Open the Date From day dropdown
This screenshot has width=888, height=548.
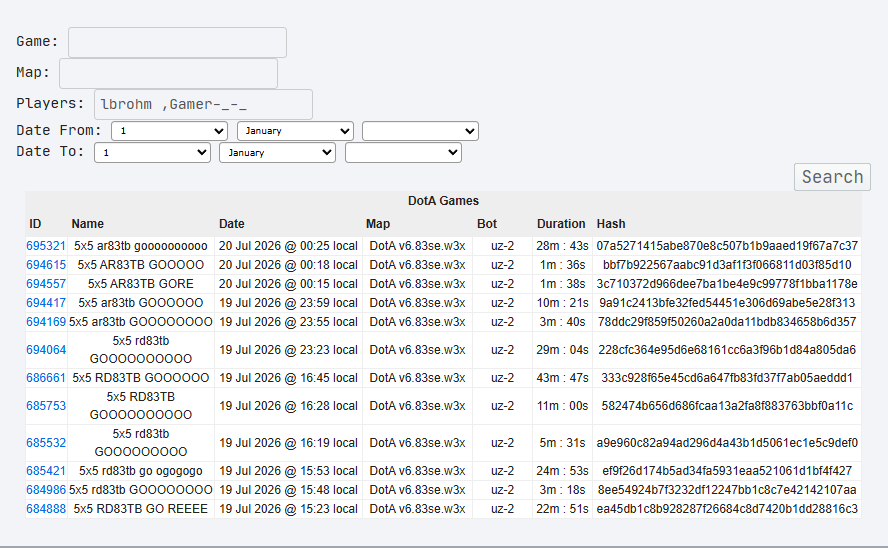[x=169, y=131]
